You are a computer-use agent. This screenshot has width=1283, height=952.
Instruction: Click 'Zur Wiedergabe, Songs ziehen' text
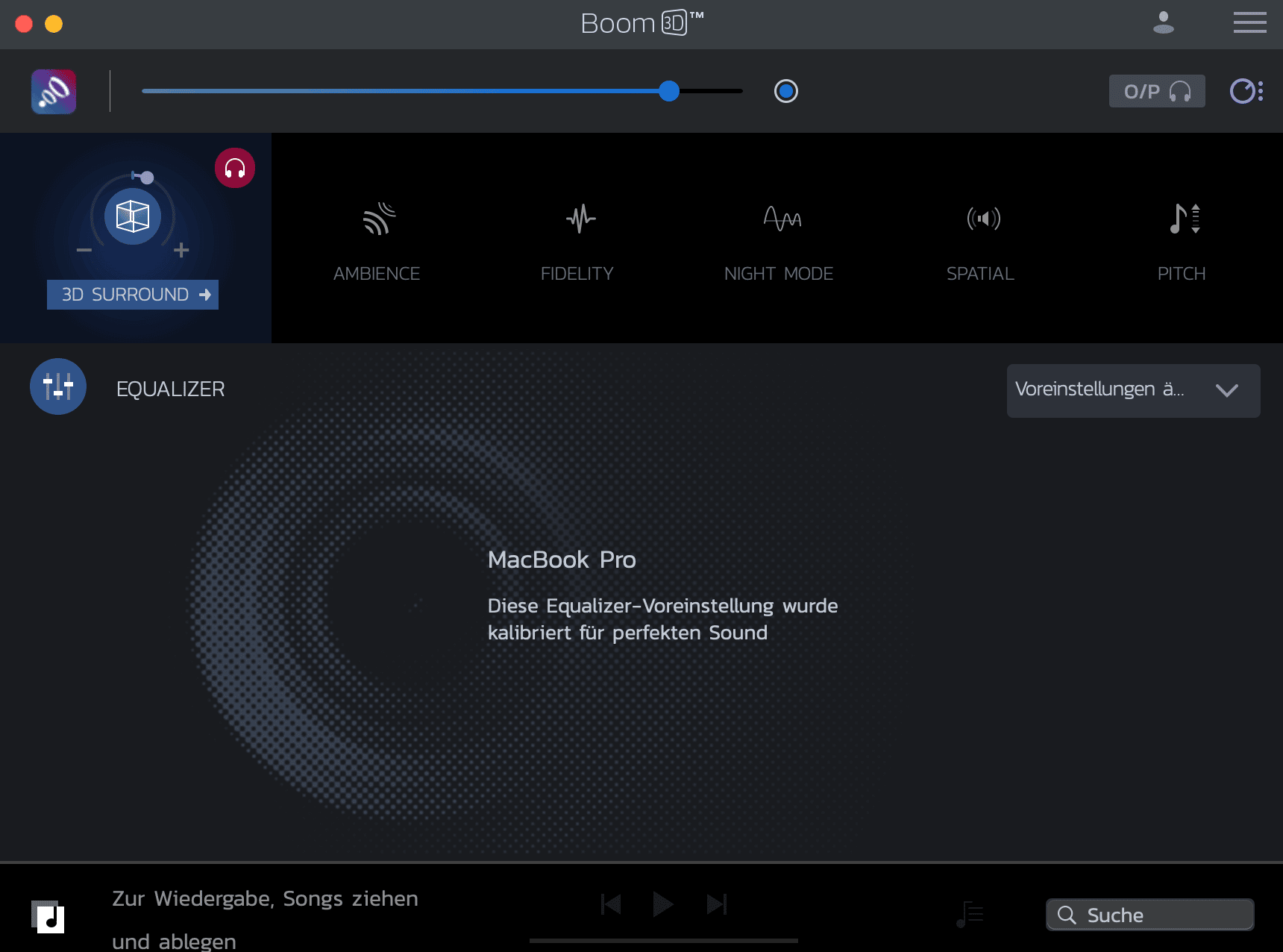(265, 899)
